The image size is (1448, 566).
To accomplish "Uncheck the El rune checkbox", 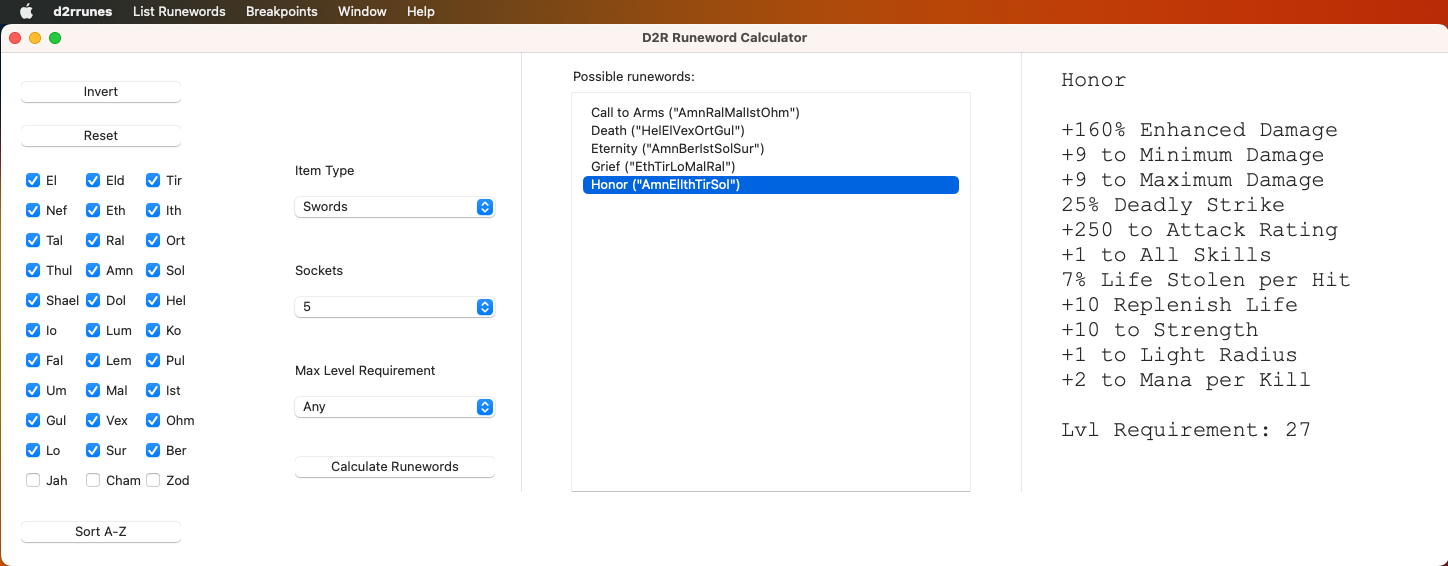I will [33, 181].
